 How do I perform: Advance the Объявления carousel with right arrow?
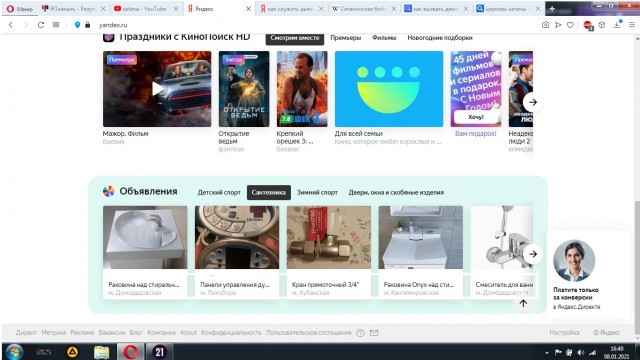(533, 254)
